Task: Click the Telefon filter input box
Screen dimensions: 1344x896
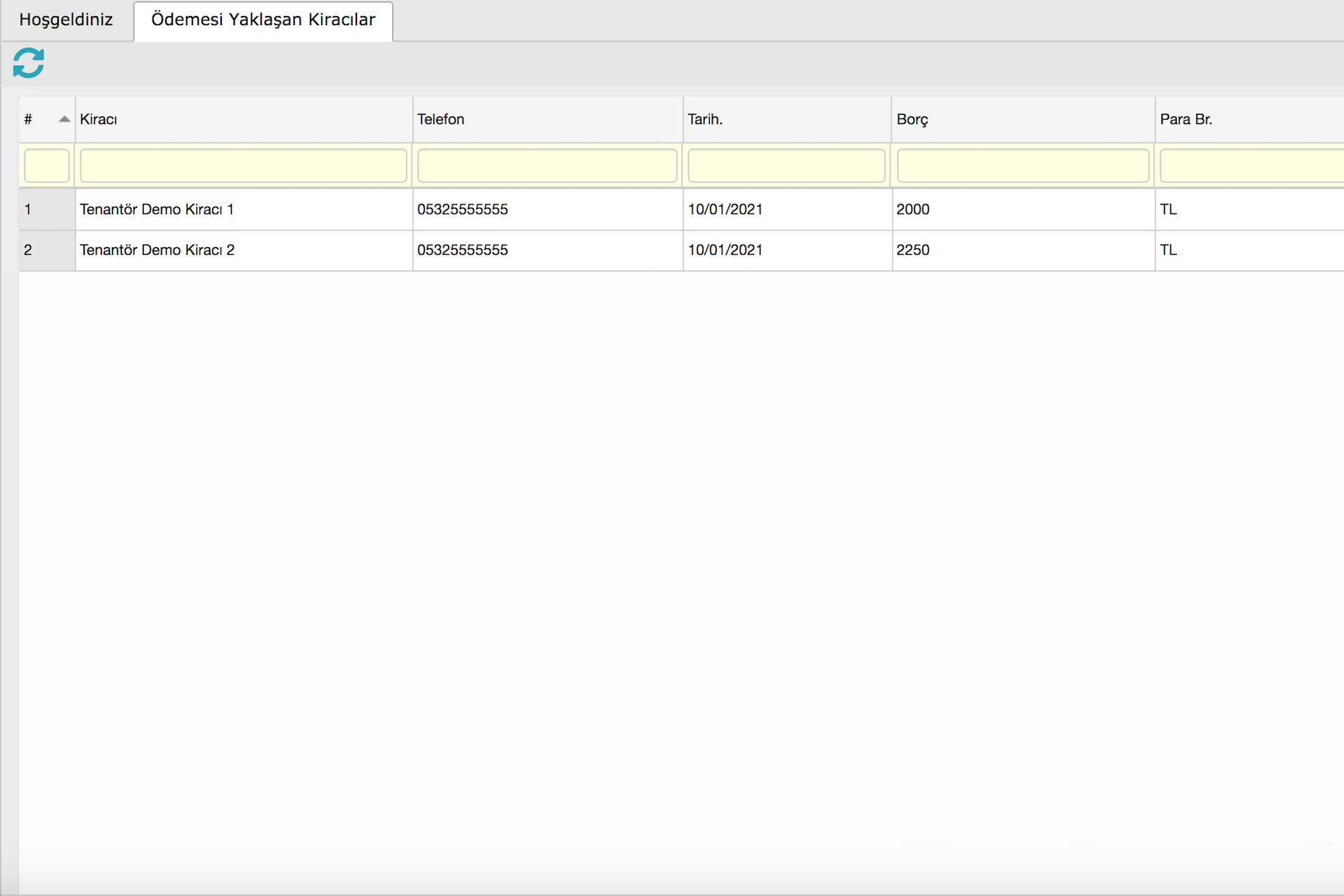Action: click(x=547, y=166)
